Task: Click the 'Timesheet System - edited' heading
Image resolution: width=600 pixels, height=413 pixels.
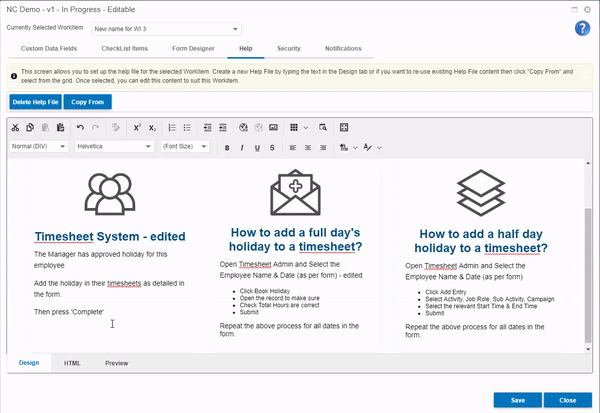Action: point(110,237)
